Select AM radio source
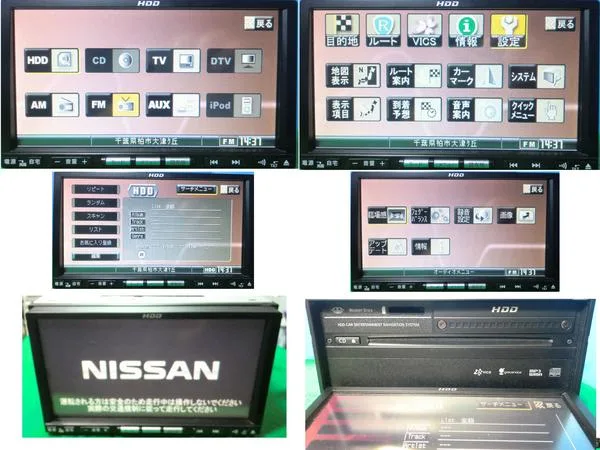Viewport: 600px width, 450px height. (x=52, y=105)
